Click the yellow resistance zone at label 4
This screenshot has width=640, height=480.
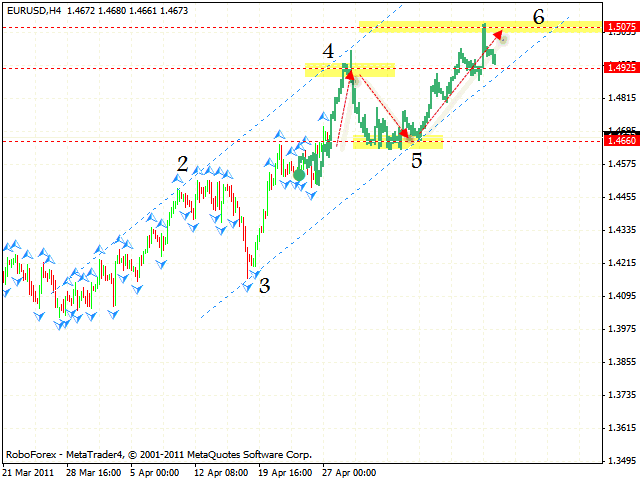click(350, 69)
